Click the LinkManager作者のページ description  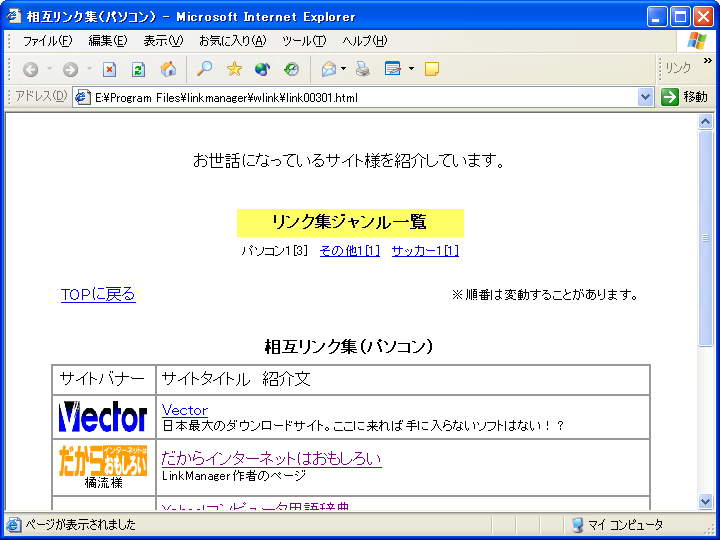(234, 476)
